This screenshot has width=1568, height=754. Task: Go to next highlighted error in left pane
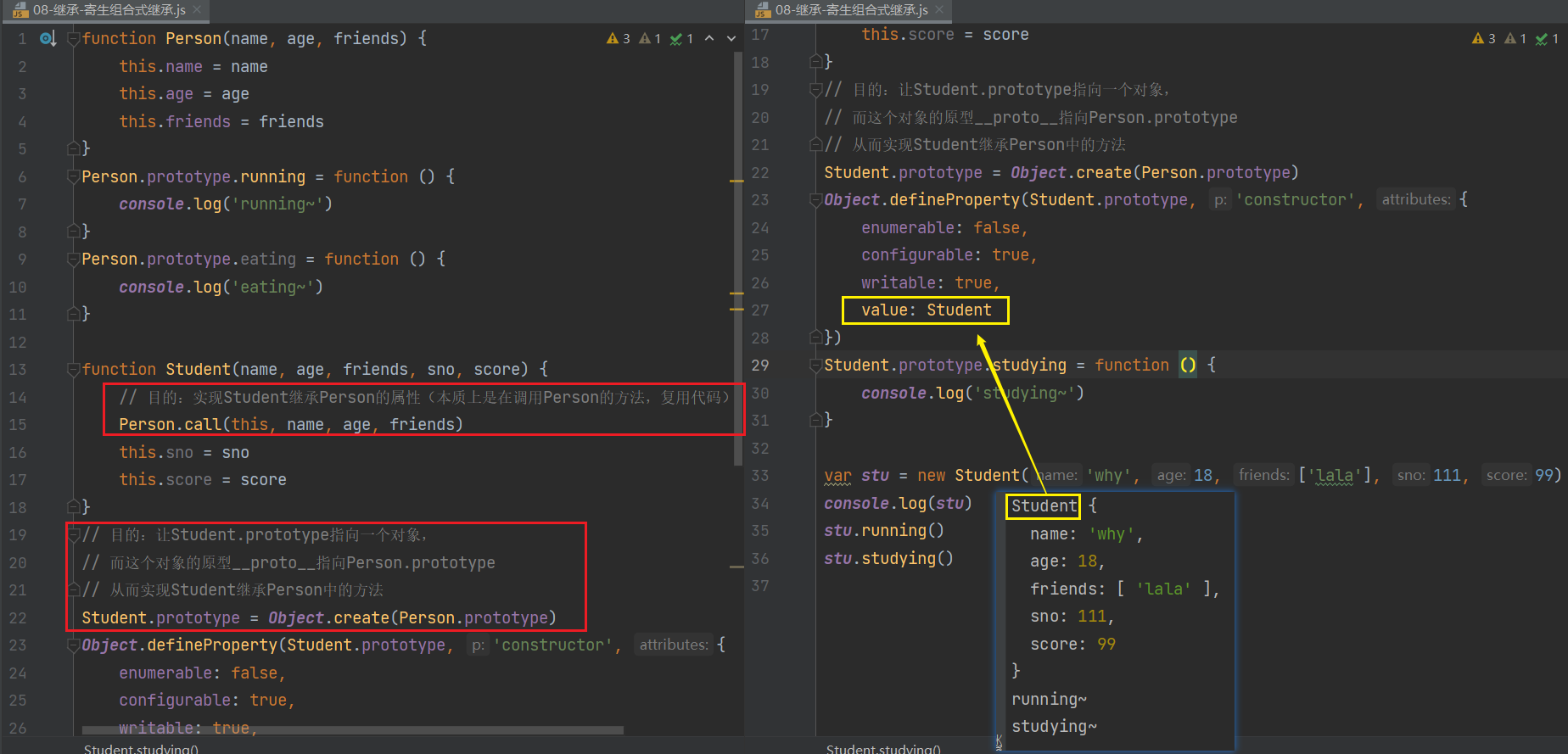coord(731,38)
